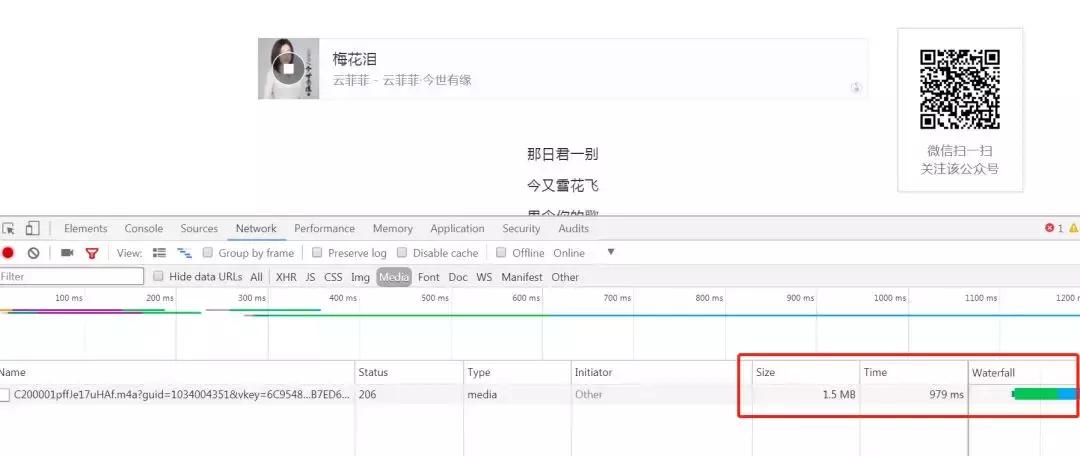Sort by the Time column header
Viewport: 1080px width, 456px height.
click(x=914, y=372)
